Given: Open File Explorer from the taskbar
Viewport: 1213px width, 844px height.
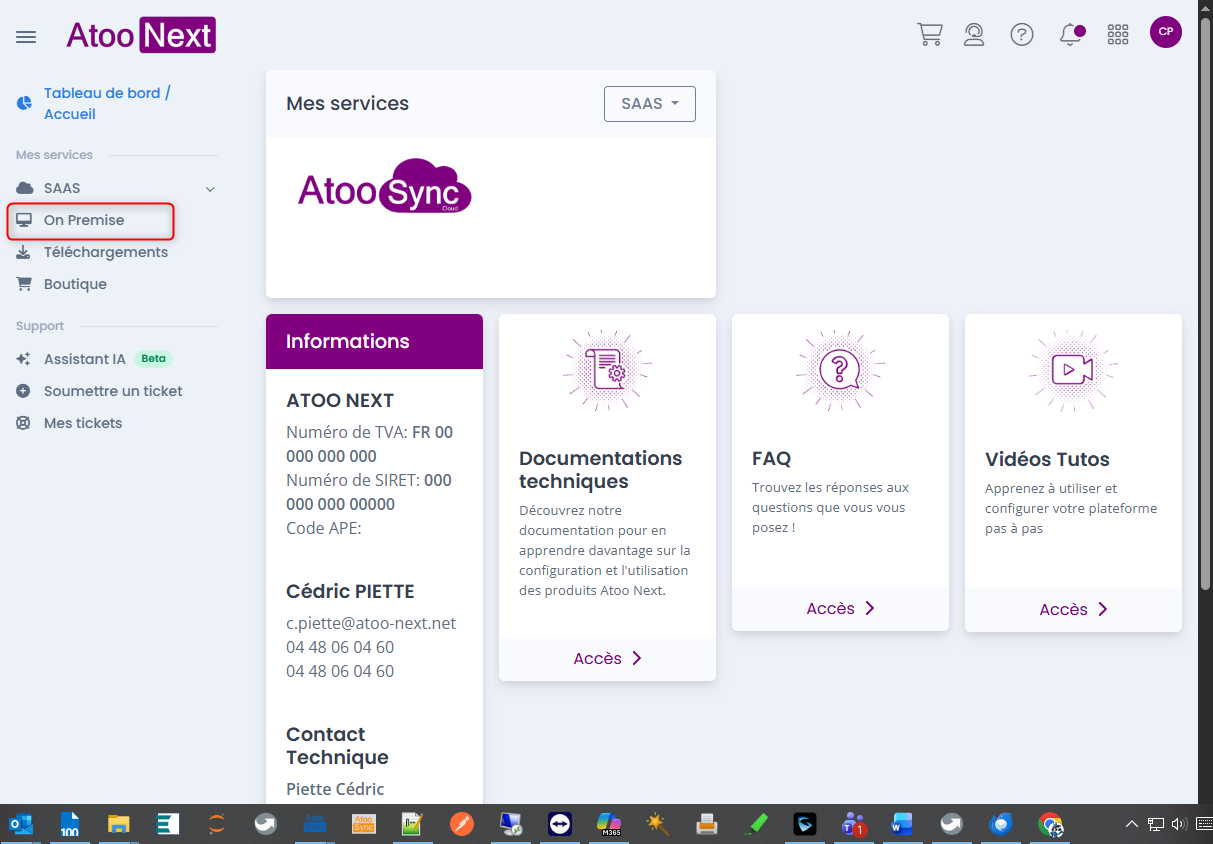Looking at the screenshot, I should 119,824.
